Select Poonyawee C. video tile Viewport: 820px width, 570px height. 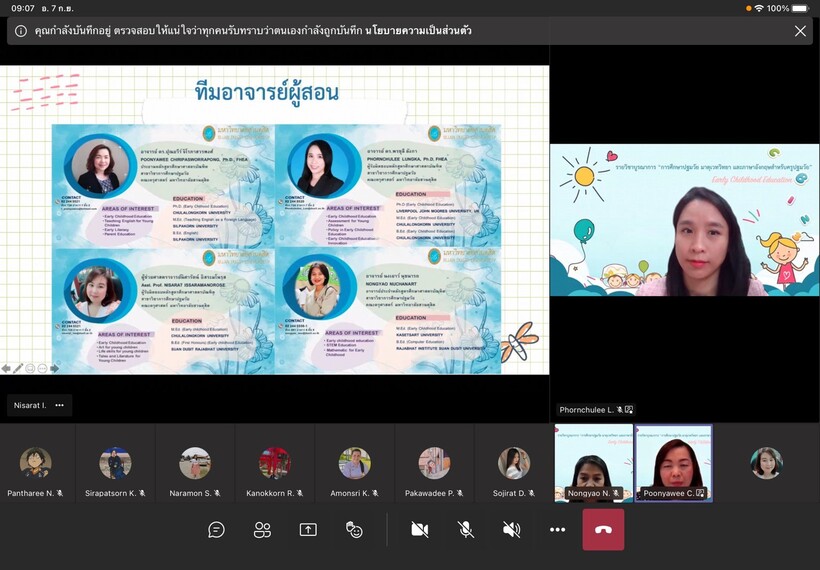tap(673, 463)
